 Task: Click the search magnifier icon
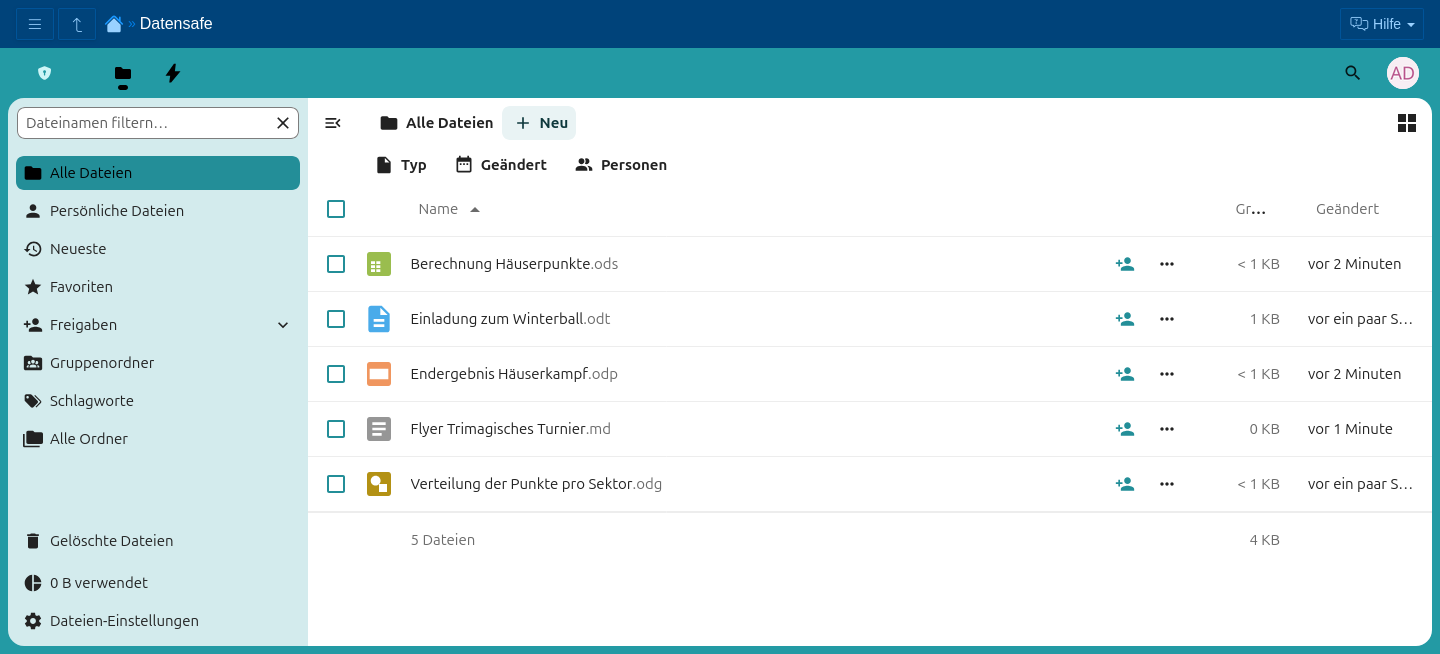[1352, 73]
